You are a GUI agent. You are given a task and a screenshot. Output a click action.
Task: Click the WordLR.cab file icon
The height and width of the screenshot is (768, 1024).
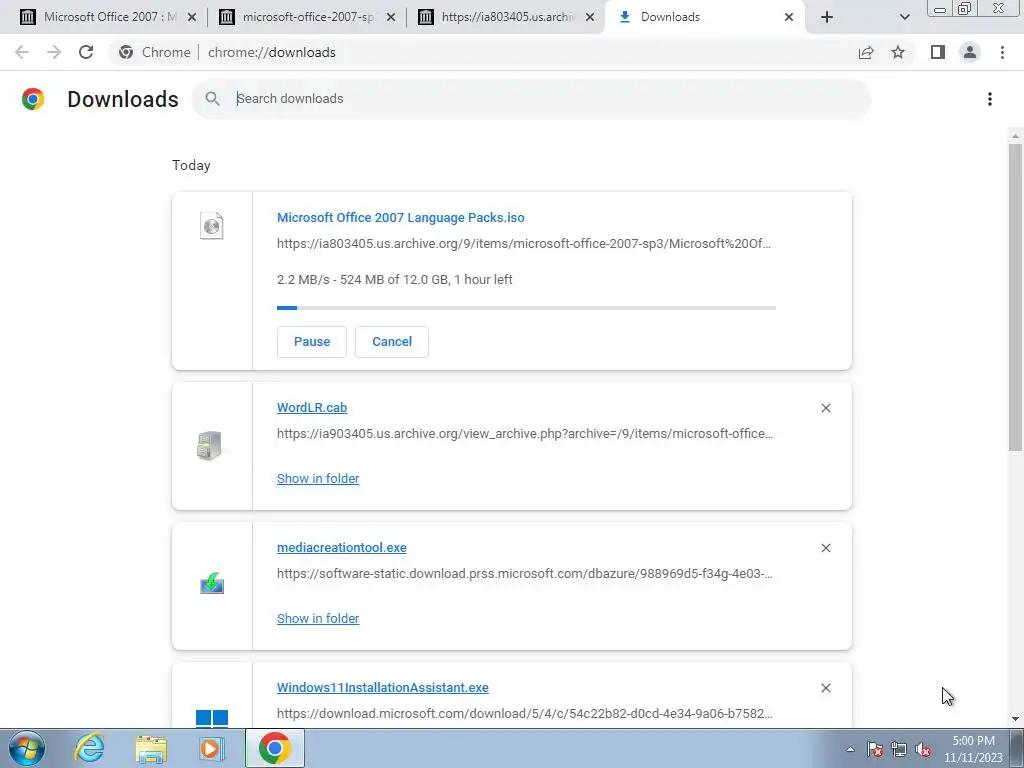pyautogui.click(x=210, y=446)
